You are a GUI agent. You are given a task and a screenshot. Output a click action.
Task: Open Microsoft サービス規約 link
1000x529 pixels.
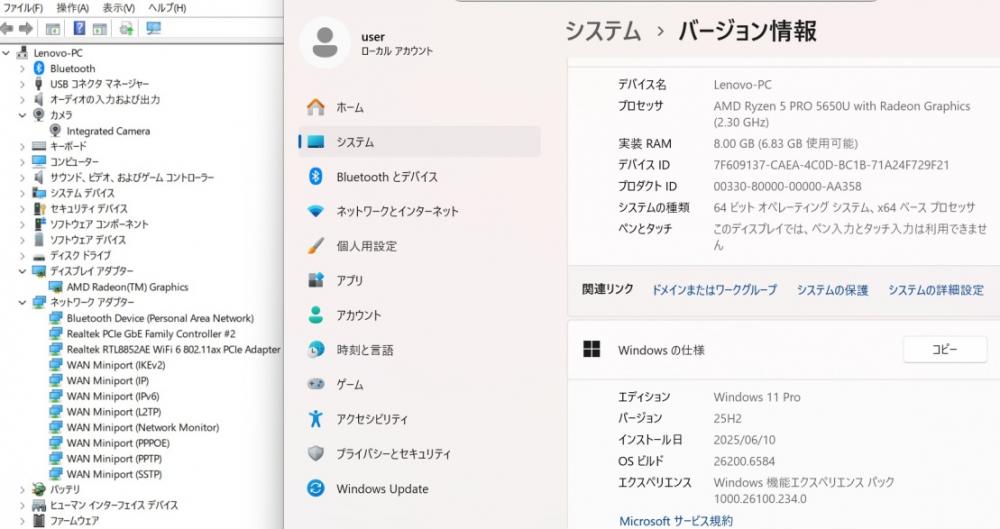tap(676, 521)
